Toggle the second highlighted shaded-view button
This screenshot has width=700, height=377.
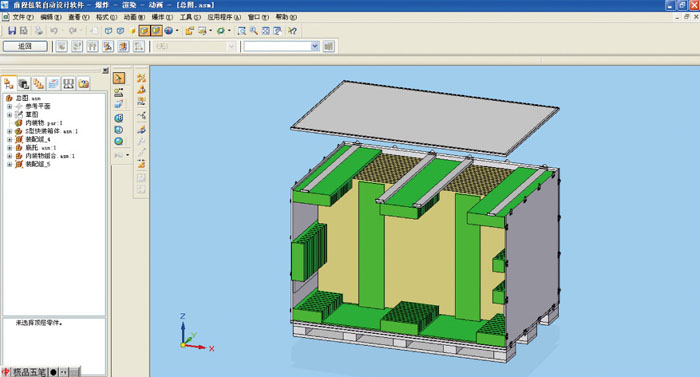pyautogui.click(x=156, y=30)
